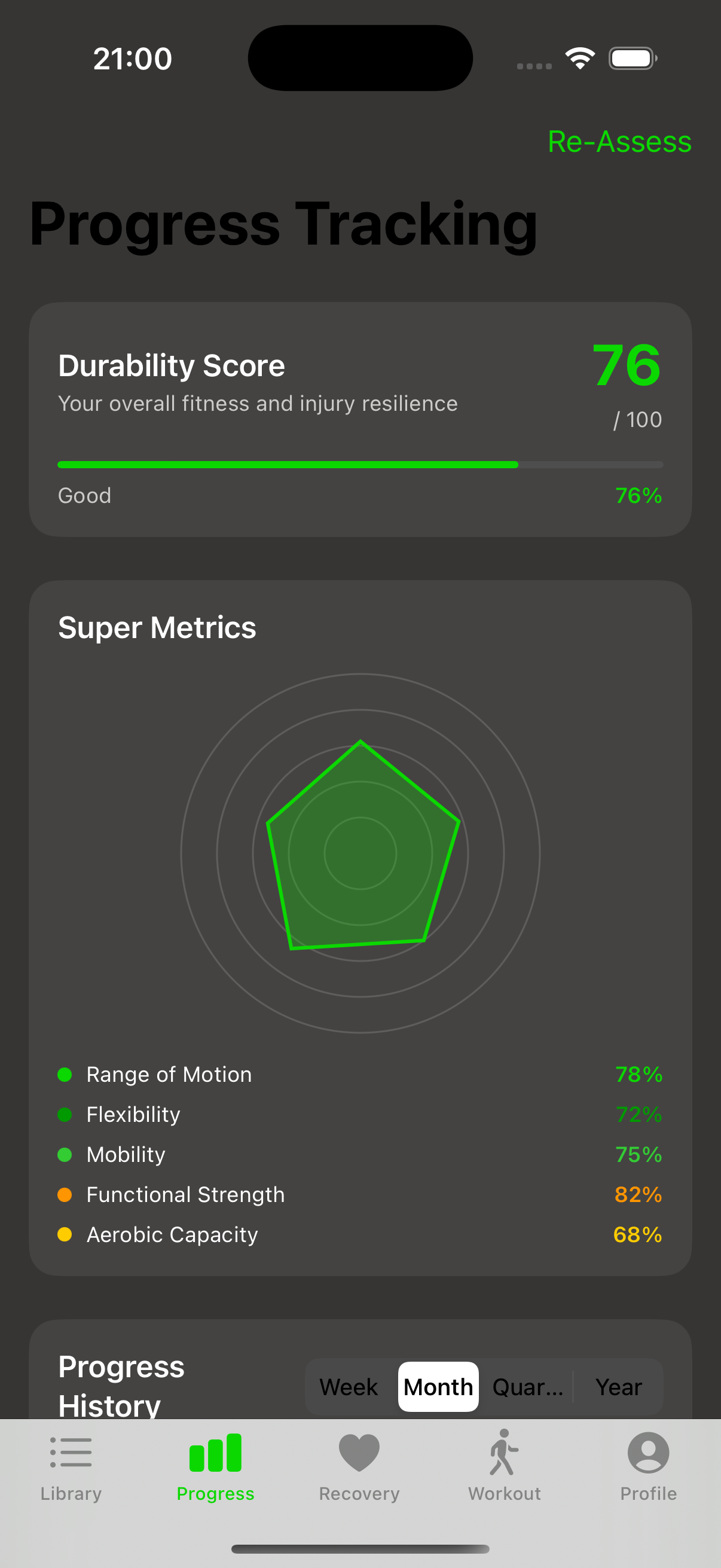
Task: Select the Year time range
Action: [618, 1387]
